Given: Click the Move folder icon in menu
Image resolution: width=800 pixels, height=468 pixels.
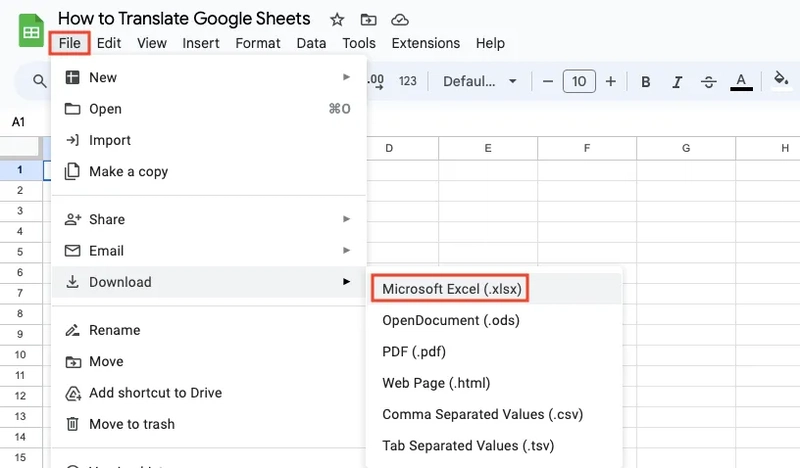Looking at the screenshot, I should pos(73,362).
